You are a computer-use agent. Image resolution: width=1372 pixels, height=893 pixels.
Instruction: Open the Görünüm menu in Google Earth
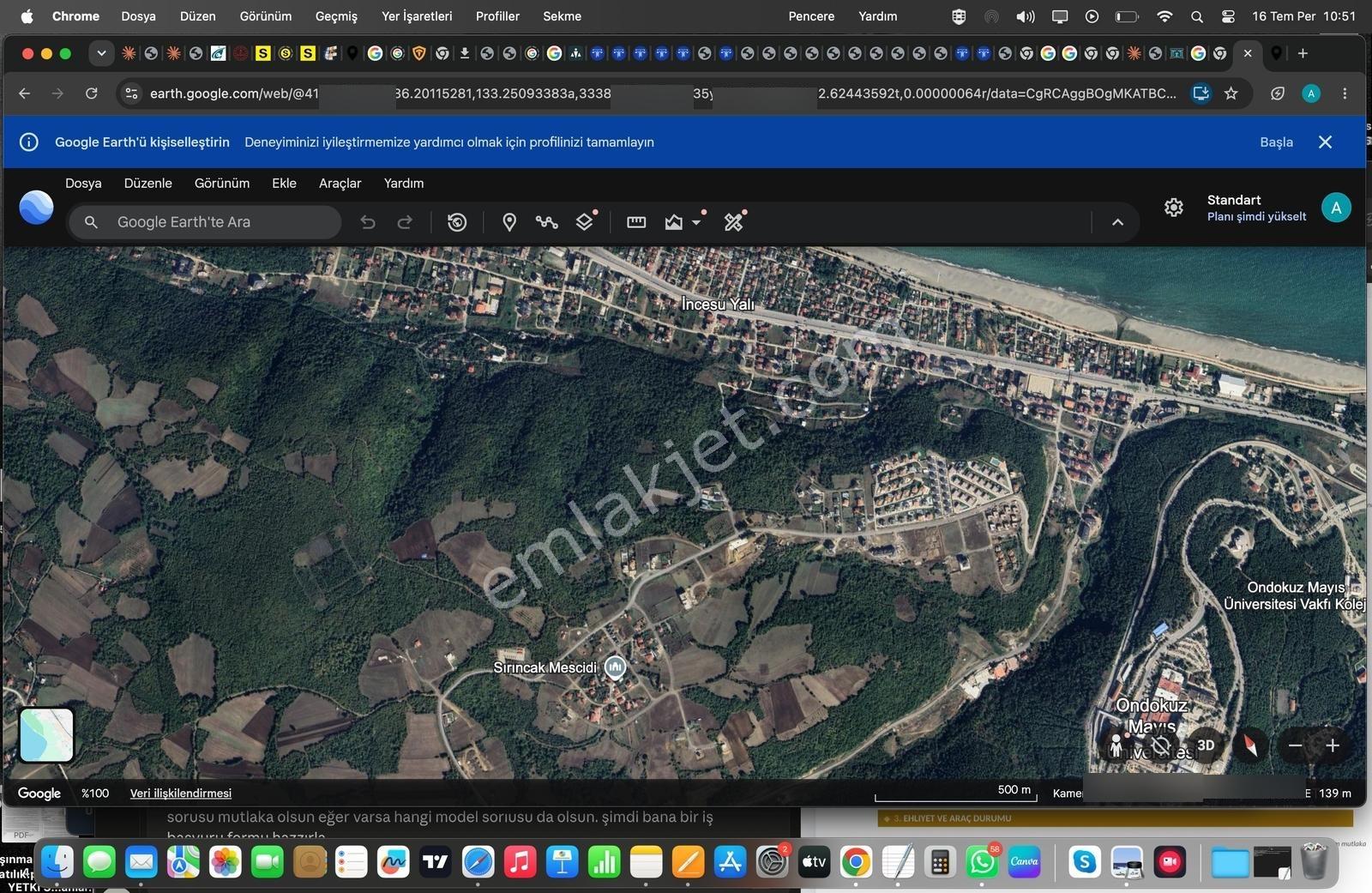click(222, 184)
